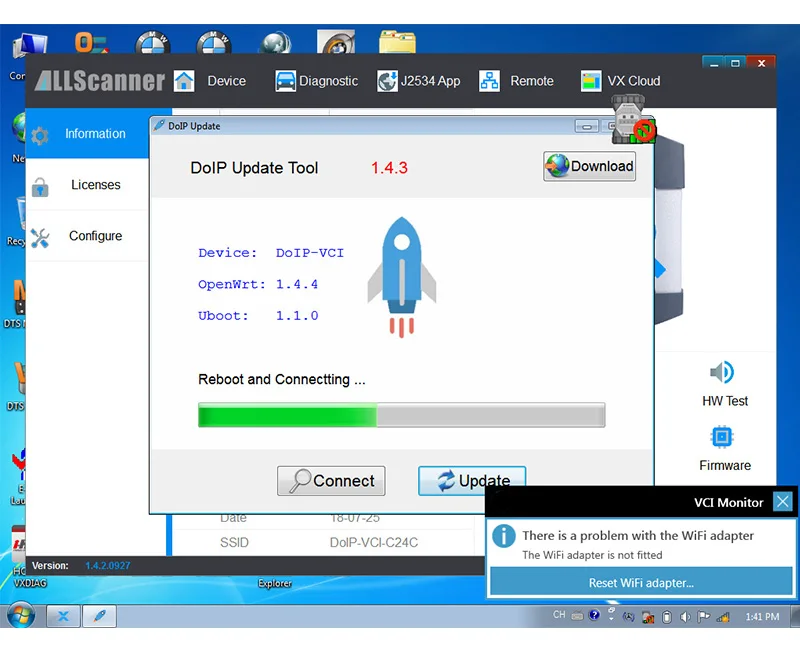Close the VCI Monitor notification
Screen dimensions: 800x650
(x=782, y=502)
